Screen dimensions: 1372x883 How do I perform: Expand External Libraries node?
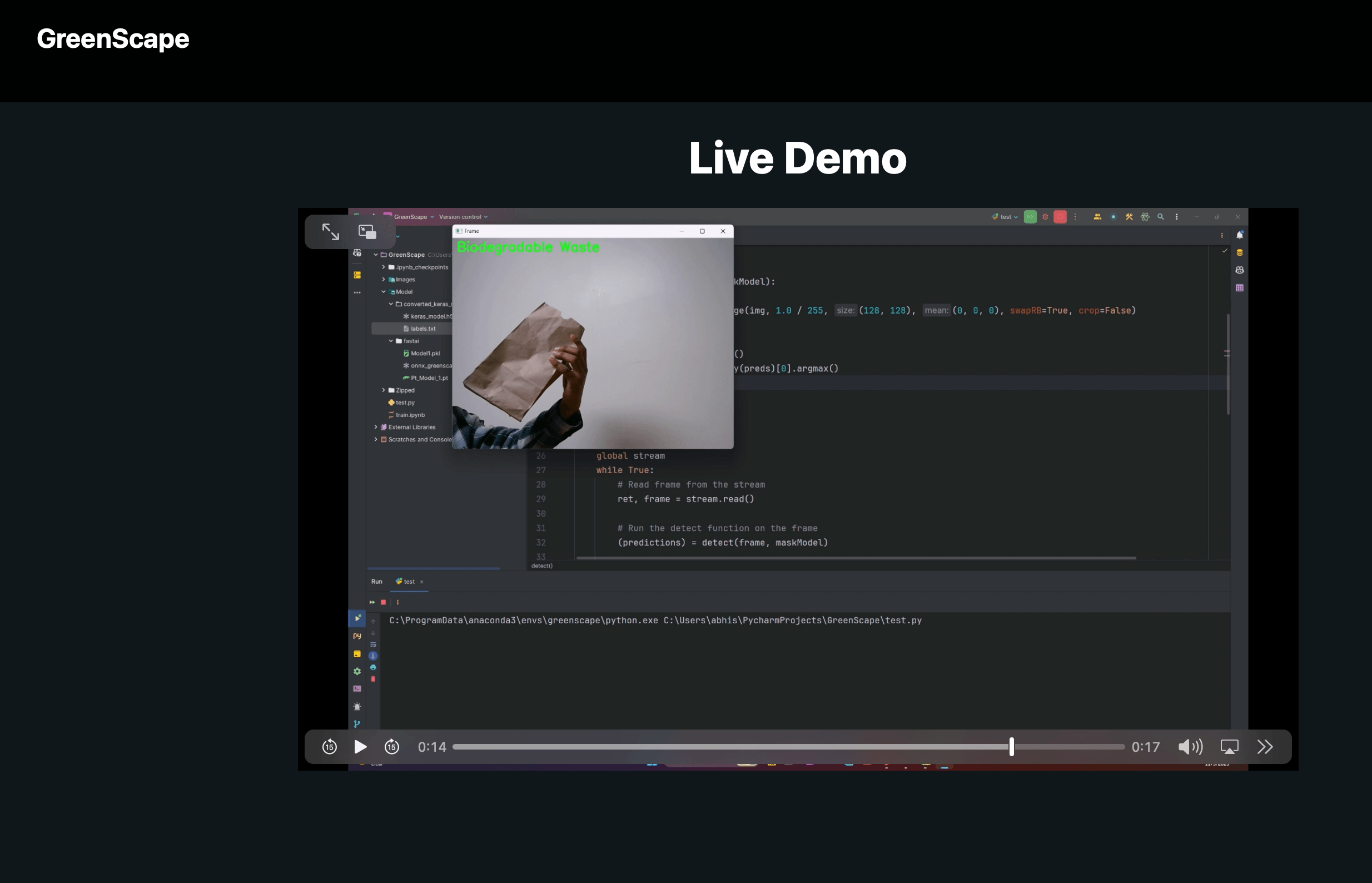point(376,427)
